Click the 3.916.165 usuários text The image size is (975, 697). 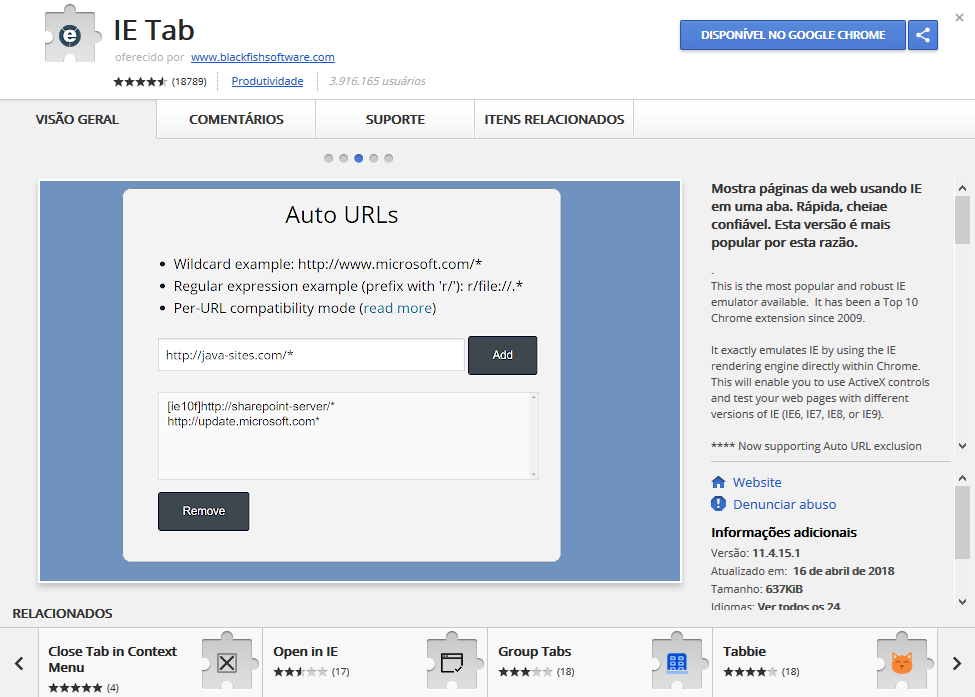point(377,81)
